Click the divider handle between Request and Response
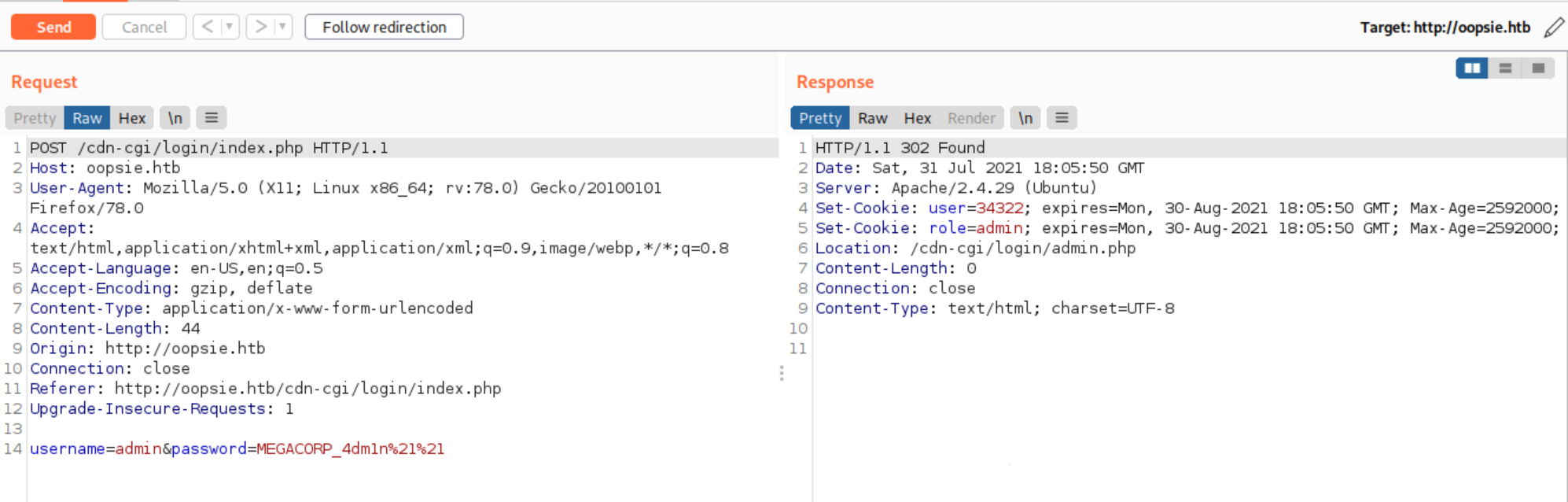Viewport: 1568px width, 502px height. [782, 373]
